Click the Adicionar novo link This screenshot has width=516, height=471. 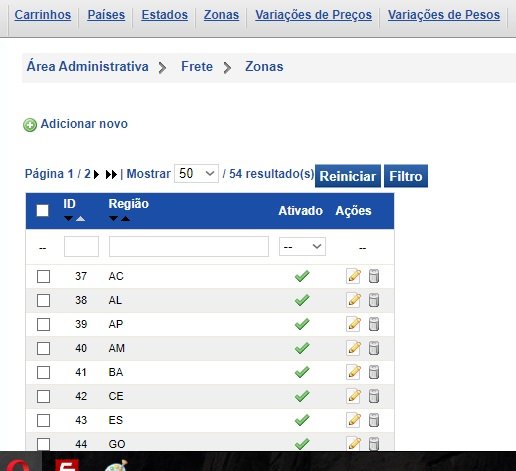tap(84, 124)
